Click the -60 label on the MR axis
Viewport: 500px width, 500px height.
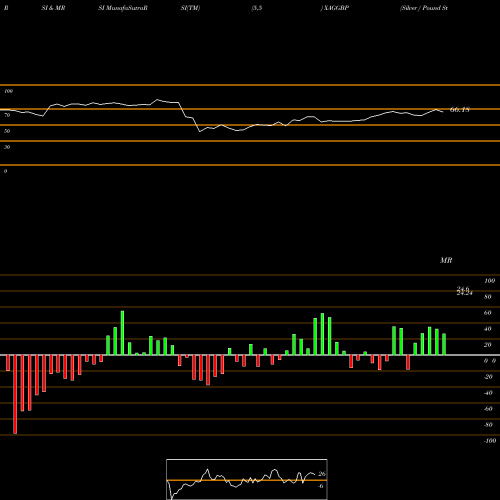[488, 409]
